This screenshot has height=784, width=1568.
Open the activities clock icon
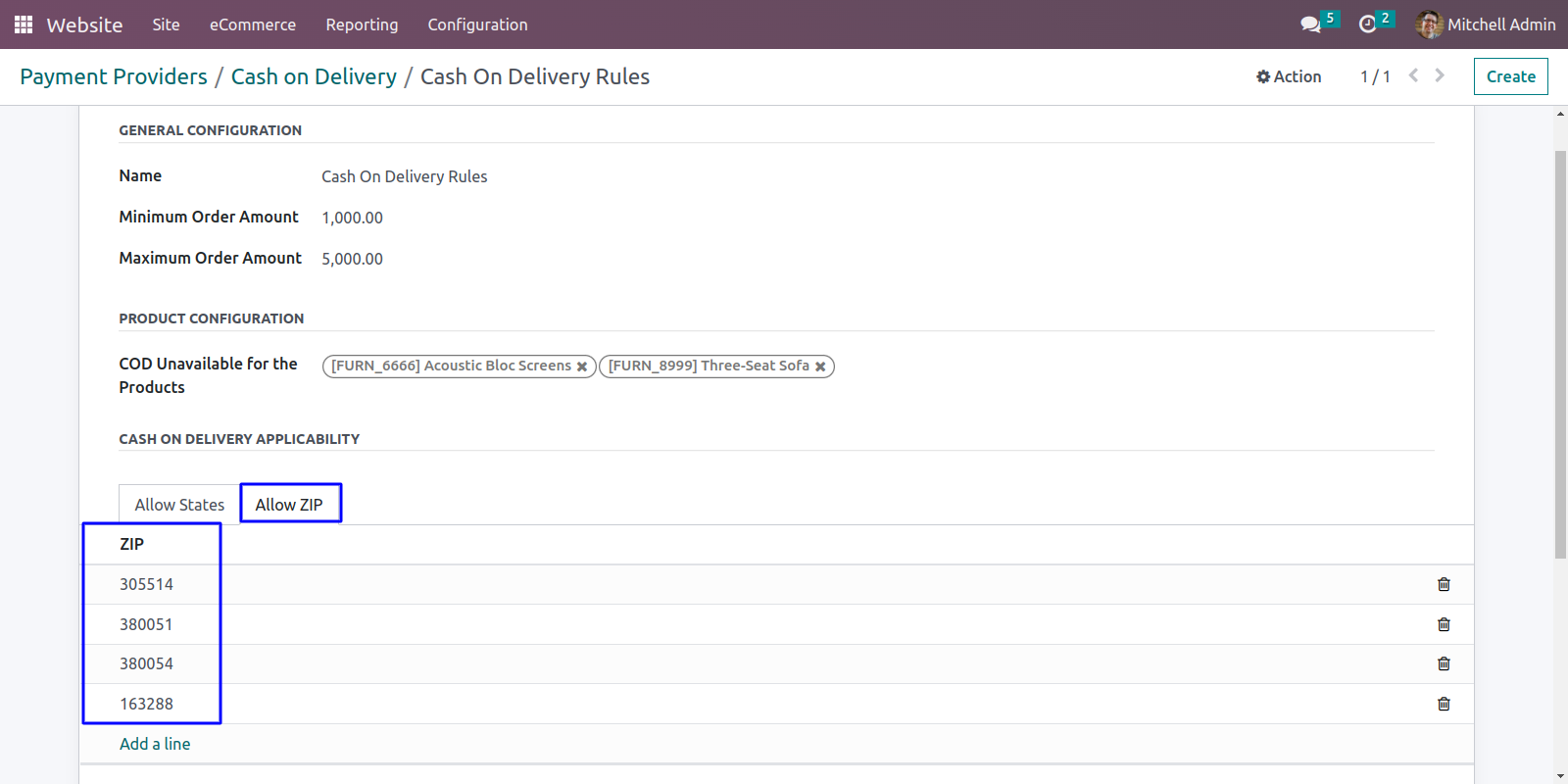click(x=1367, y=24)
